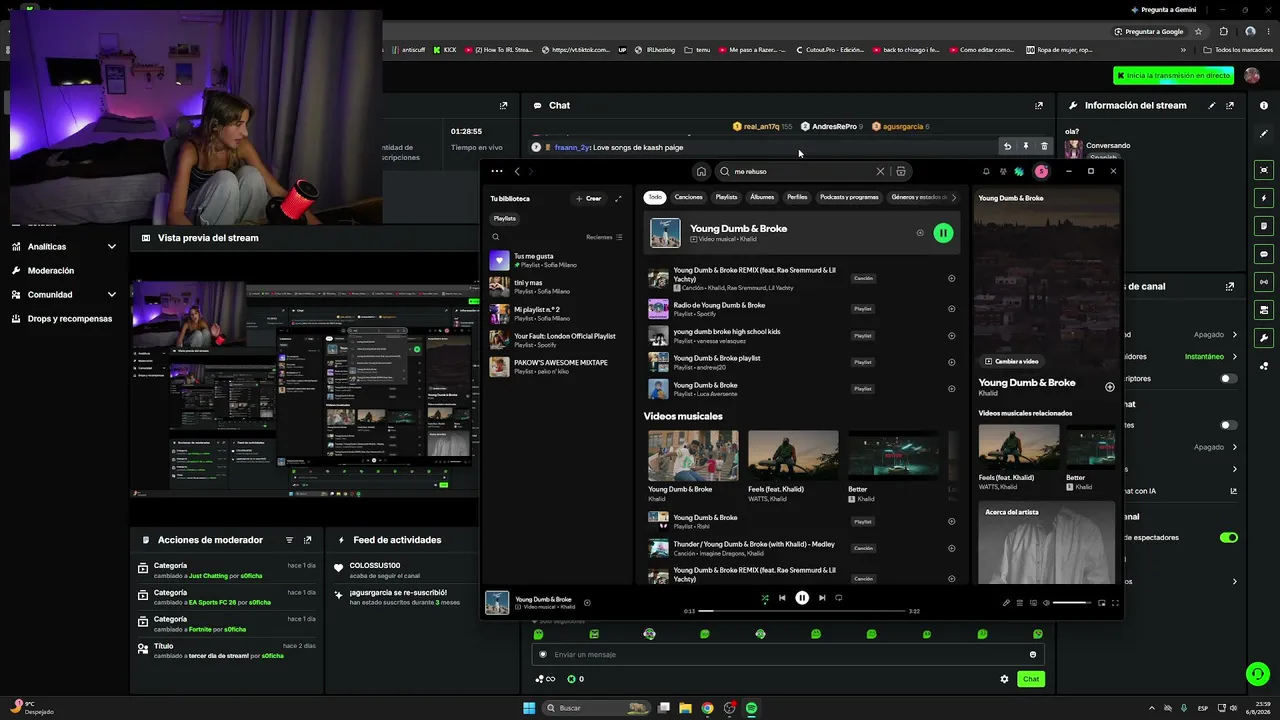Select the Canciones filter chip
Viewport: 1280px width, 720px height.
point(689,197)
